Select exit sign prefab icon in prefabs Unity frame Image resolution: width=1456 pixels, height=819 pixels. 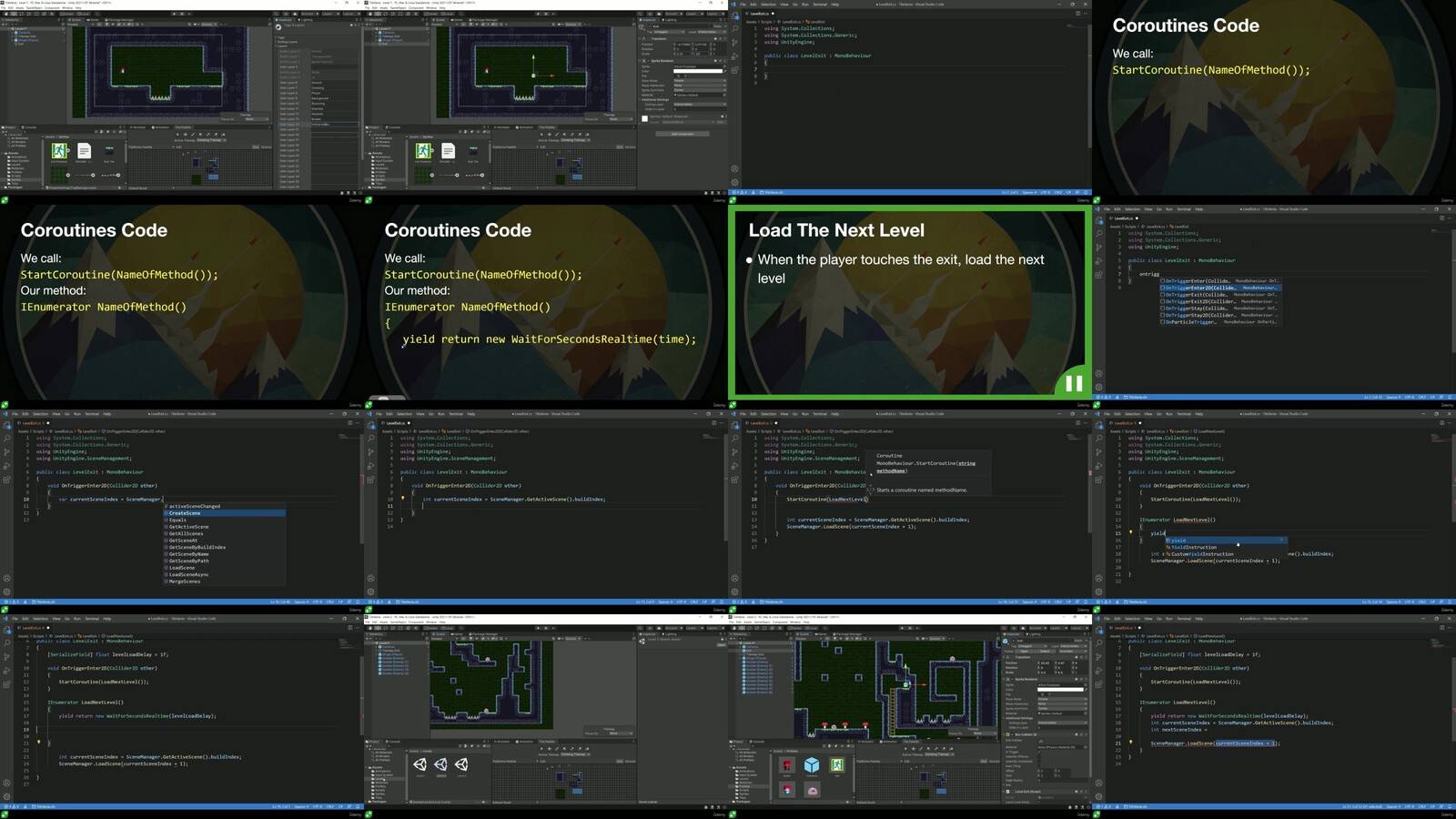(837, 765)
